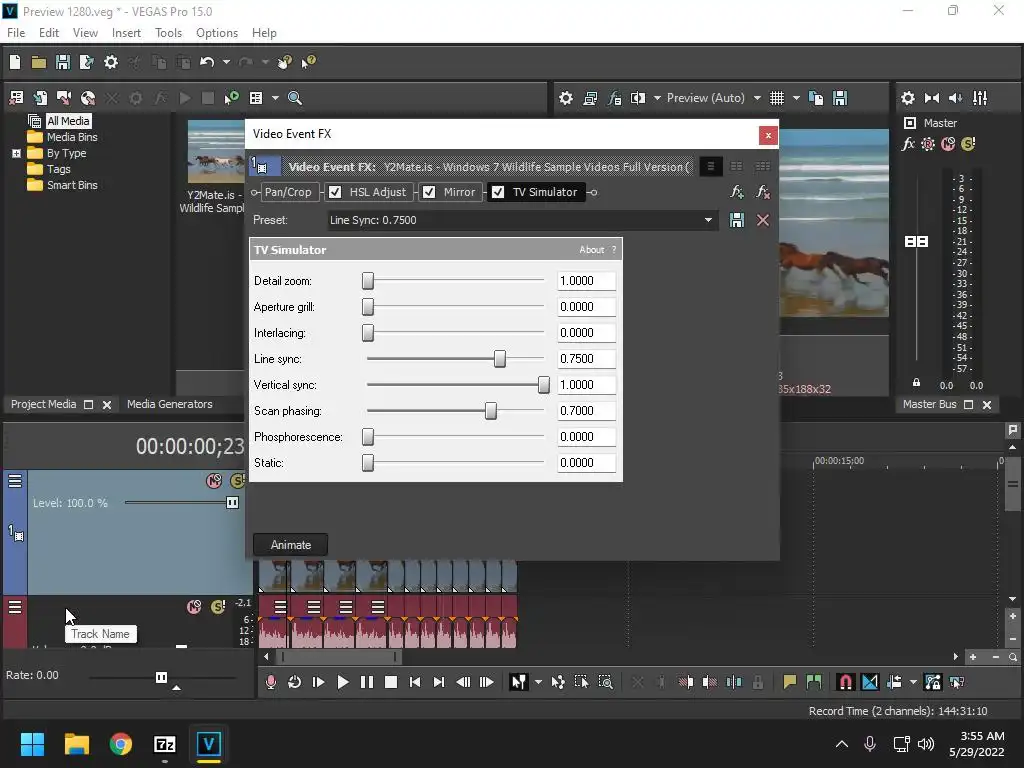
Task: Click the Detail zoom value field
Action: 586,281
